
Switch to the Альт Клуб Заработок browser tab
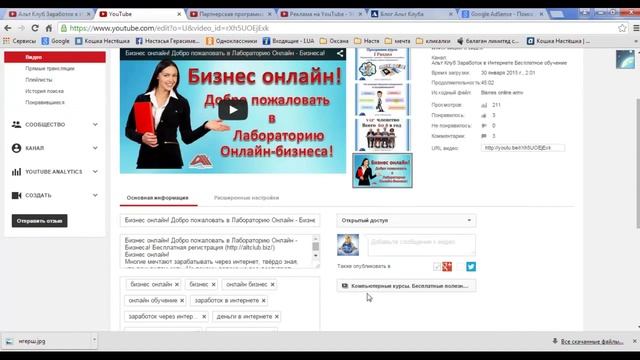(49, 14)
